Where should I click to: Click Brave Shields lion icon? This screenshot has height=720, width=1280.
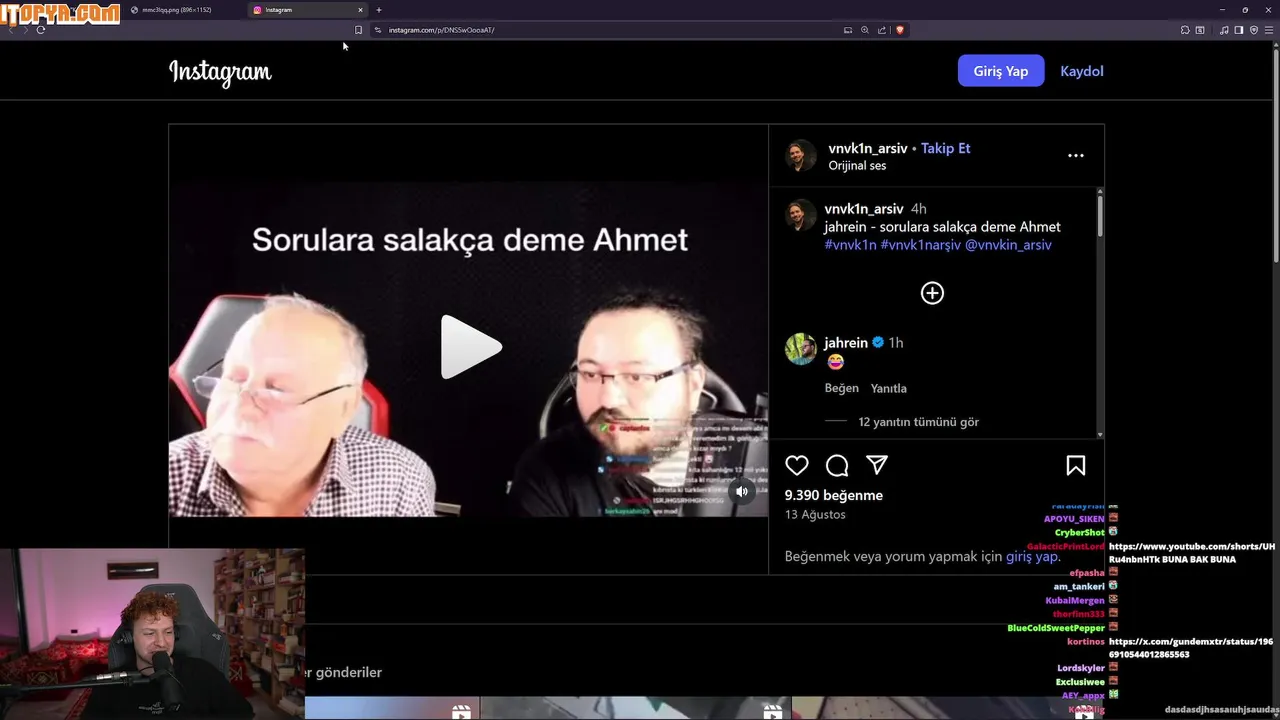click(x=900, y=30)
